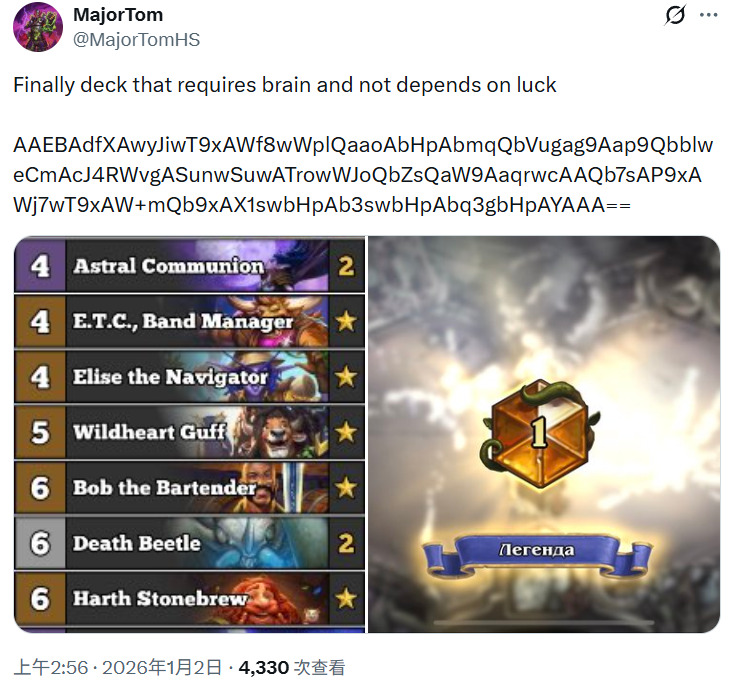Open the three-dot more options menu

tap(708, 15)
